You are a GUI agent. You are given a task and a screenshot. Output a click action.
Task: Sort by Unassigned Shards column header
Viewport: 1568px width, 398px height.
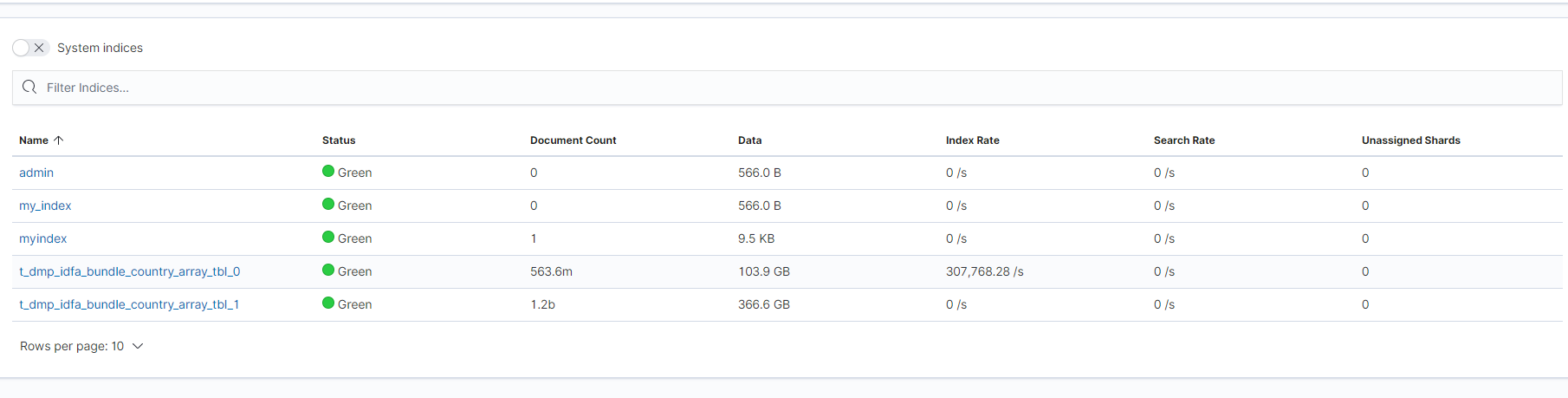coord(1411,140)
